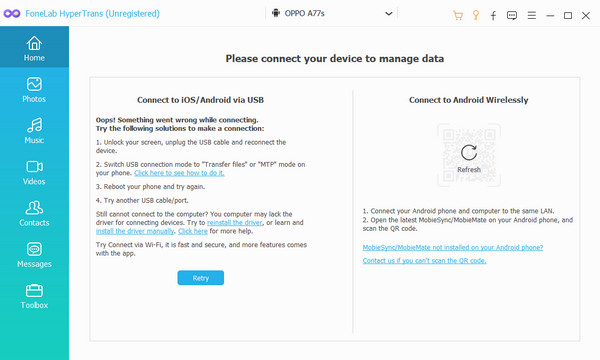Click the Retry button
600x360 pixels.
(201, 278)
